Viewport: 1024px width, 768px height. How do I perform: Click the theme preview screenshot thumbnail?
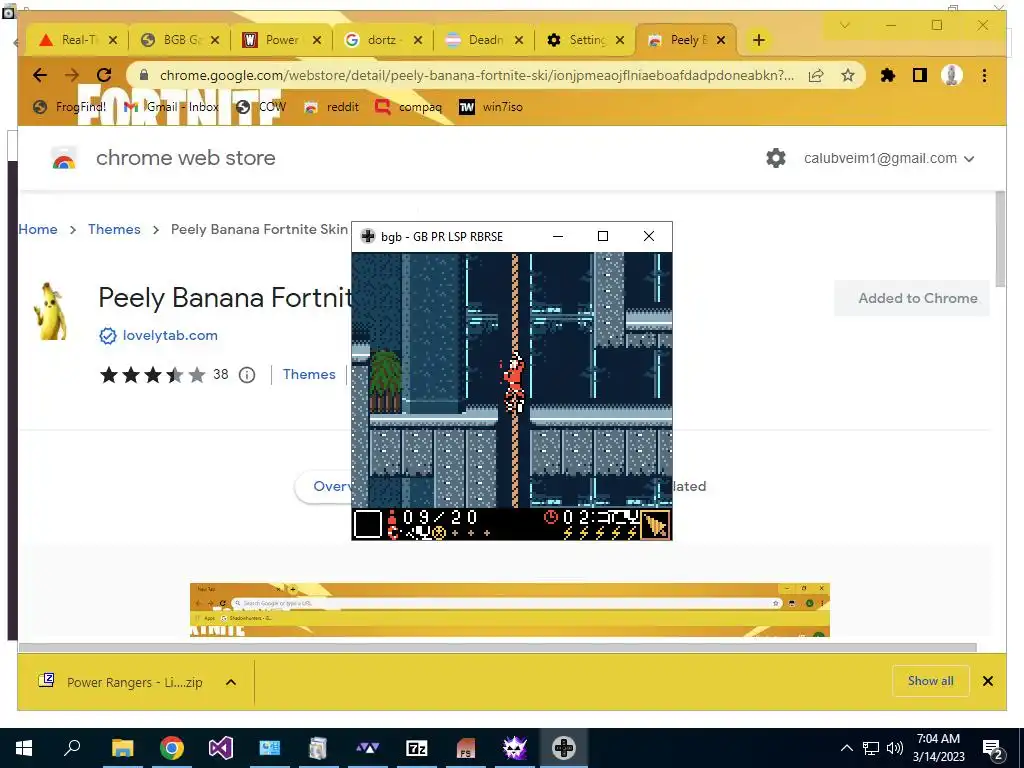(509, 610)
